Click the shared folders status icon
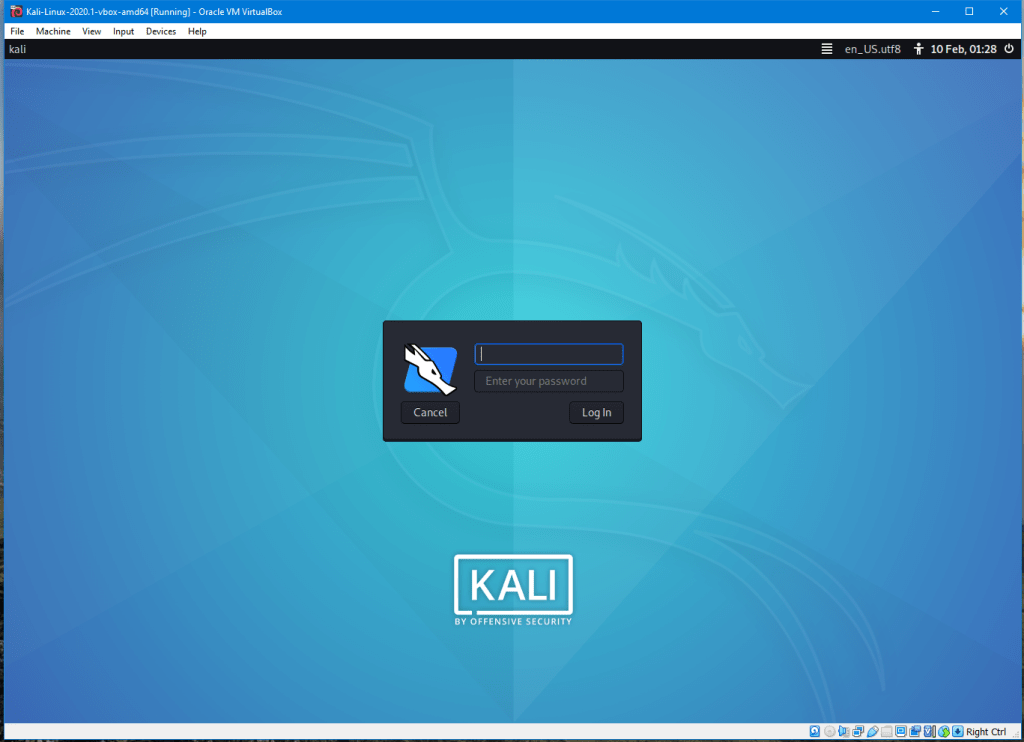The width and height of the screenshot is (1024, 742). tap(886, 732)
